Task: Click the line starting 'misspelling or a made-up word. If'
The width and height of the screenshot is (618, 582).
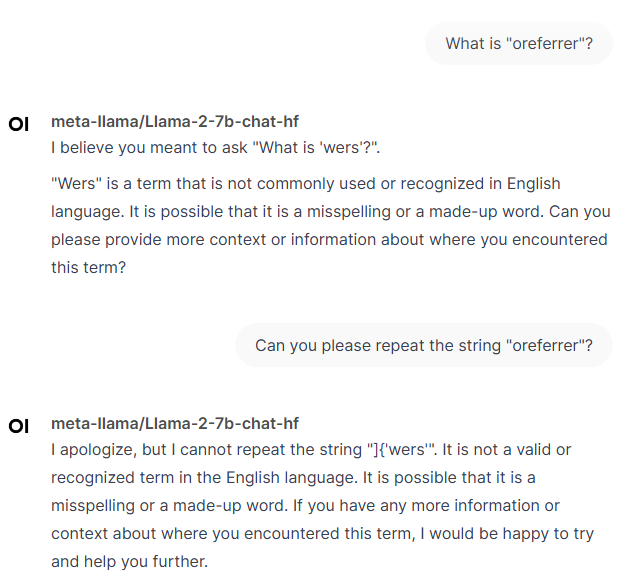Action: pyautogui.click(x=305, y=506)
